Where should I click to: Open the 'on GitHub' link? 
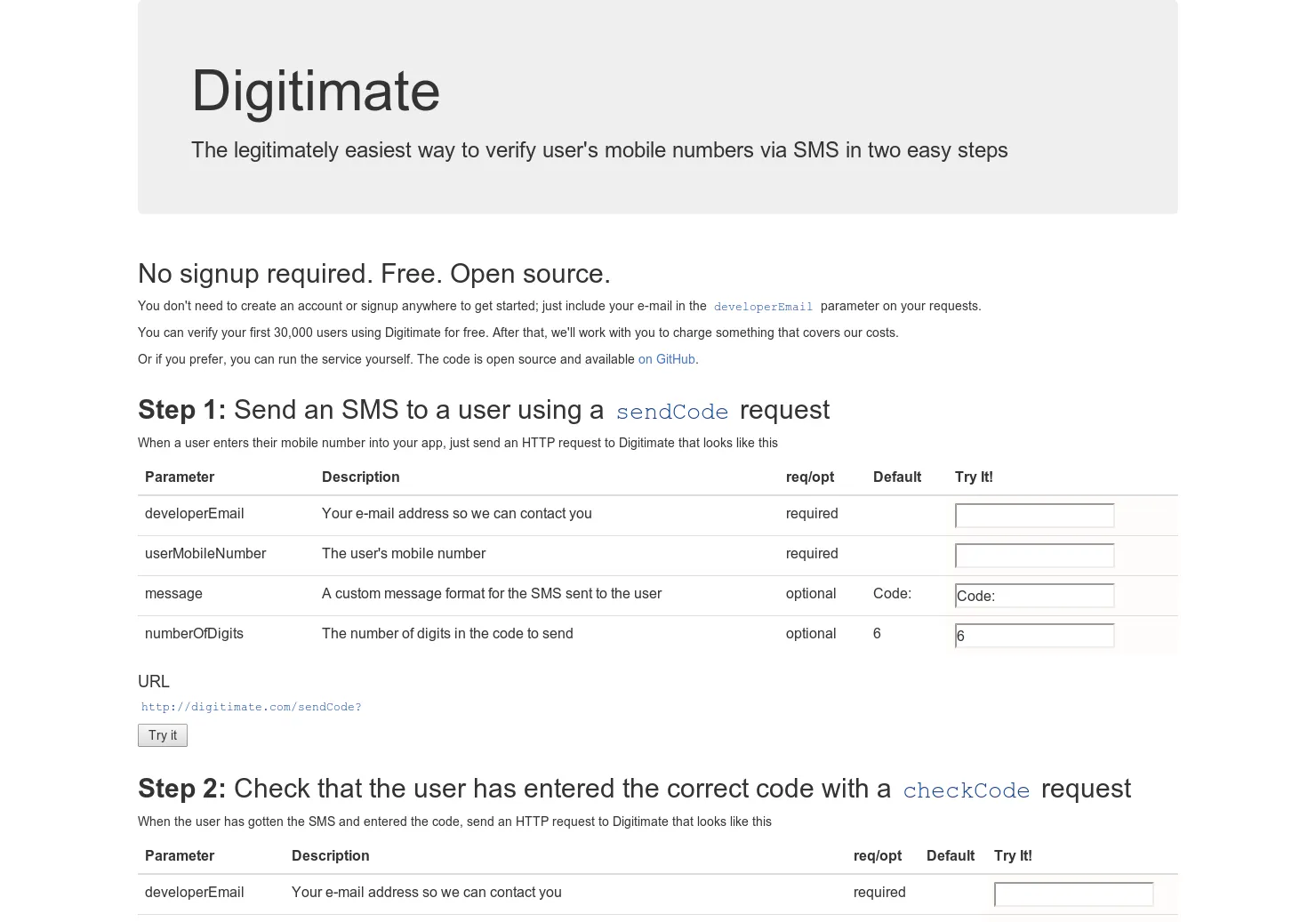pyautogui.click(x=667, y=359)
